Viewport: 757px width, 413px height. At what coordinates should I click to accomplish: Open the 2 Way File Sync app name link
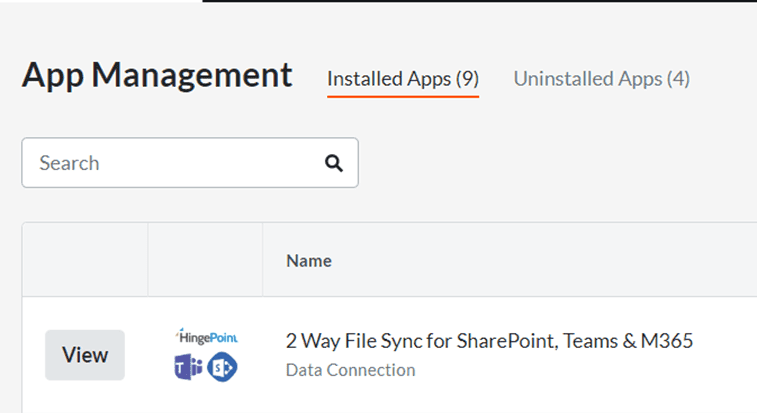489,341
